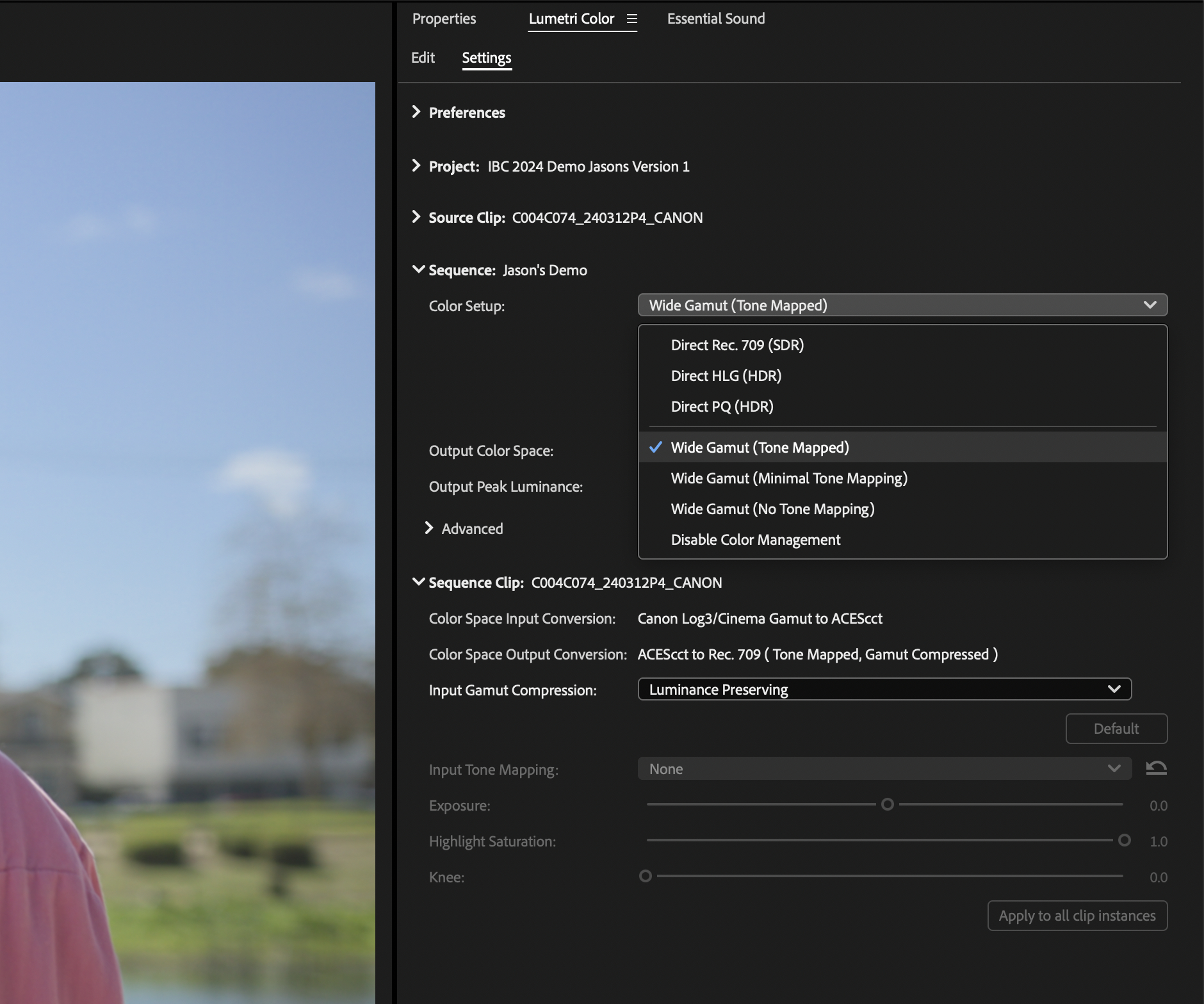Collapse the Sequence Jason's Demo section
The width and height of the screenshot is (1204, 1004).
418,270
